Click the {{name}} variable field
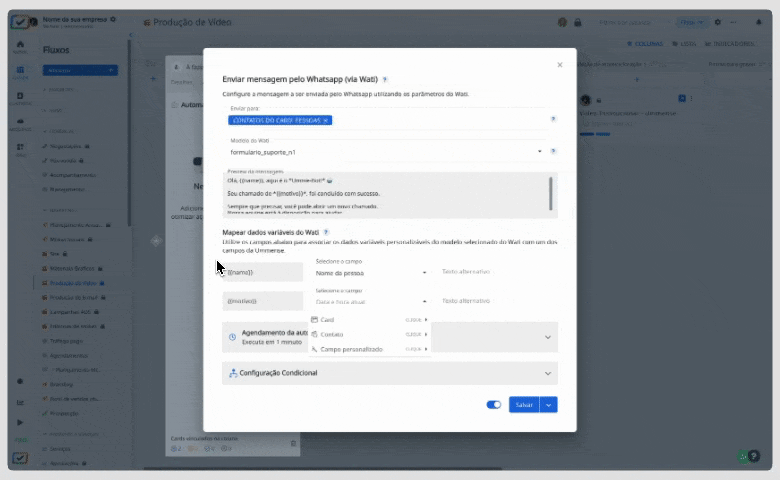Screen dimensions: 780x480 pos(263,272)
